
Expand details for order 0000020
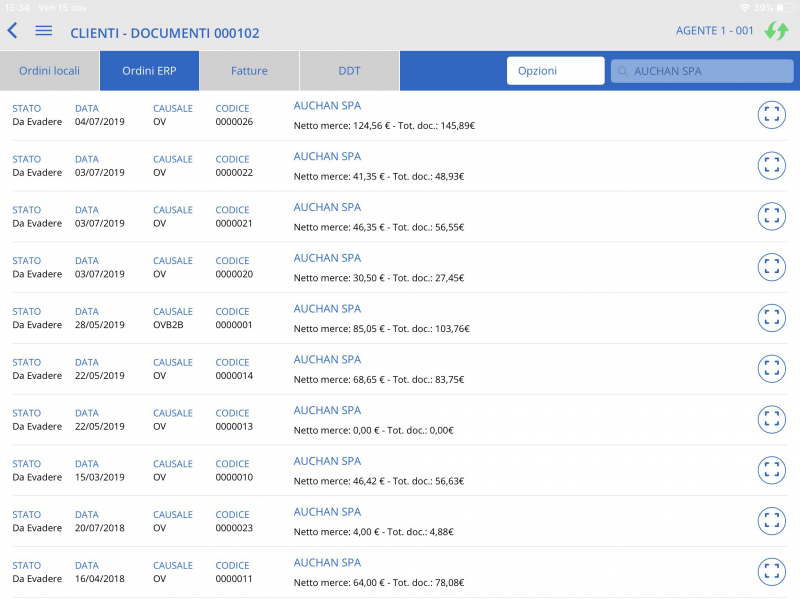(x=771, y=267)
